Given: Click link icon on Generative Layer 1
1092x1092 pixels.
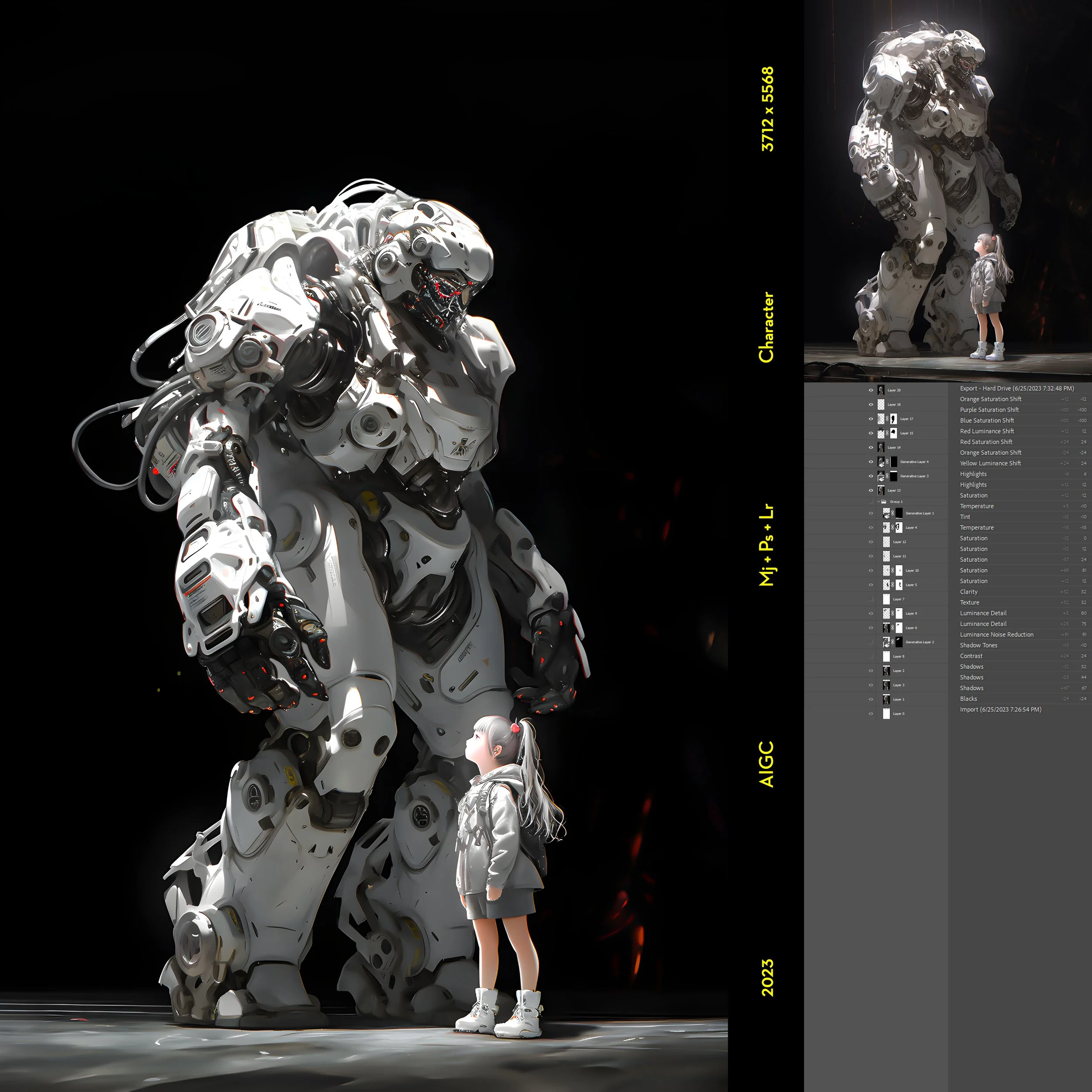Looking at the screenshot, I should (893, 513).
